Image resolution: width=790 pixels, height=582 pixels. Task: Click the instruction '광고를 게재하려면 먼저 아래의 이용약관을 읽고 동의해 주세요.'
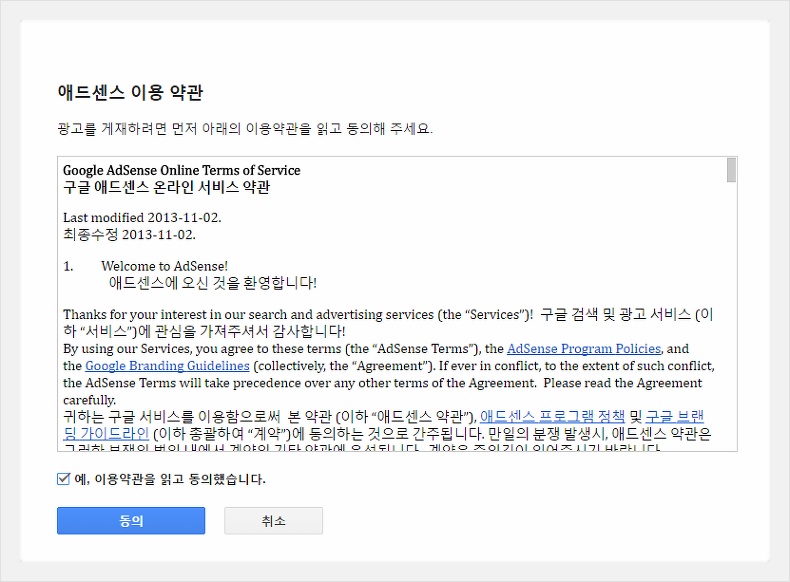[245, 129]
